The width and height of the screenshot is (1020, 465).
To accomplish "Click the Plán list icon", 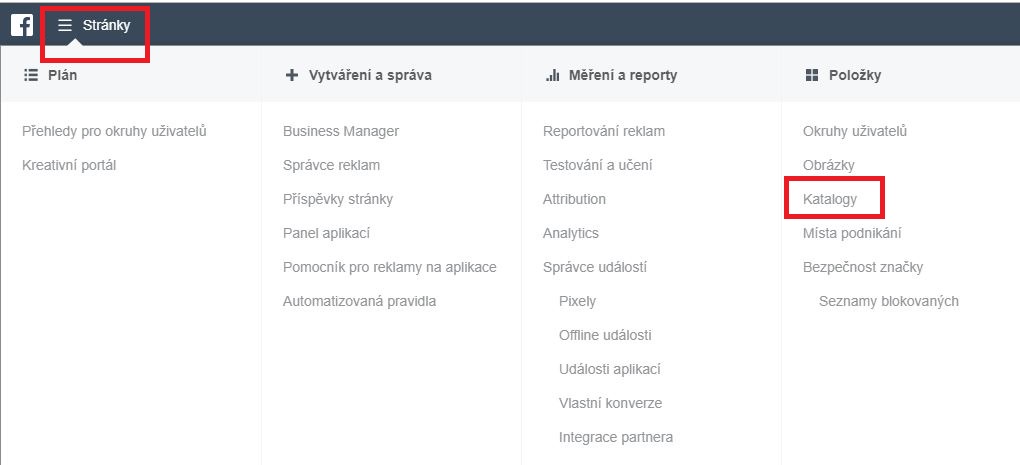I will click(x=31, y=75).
